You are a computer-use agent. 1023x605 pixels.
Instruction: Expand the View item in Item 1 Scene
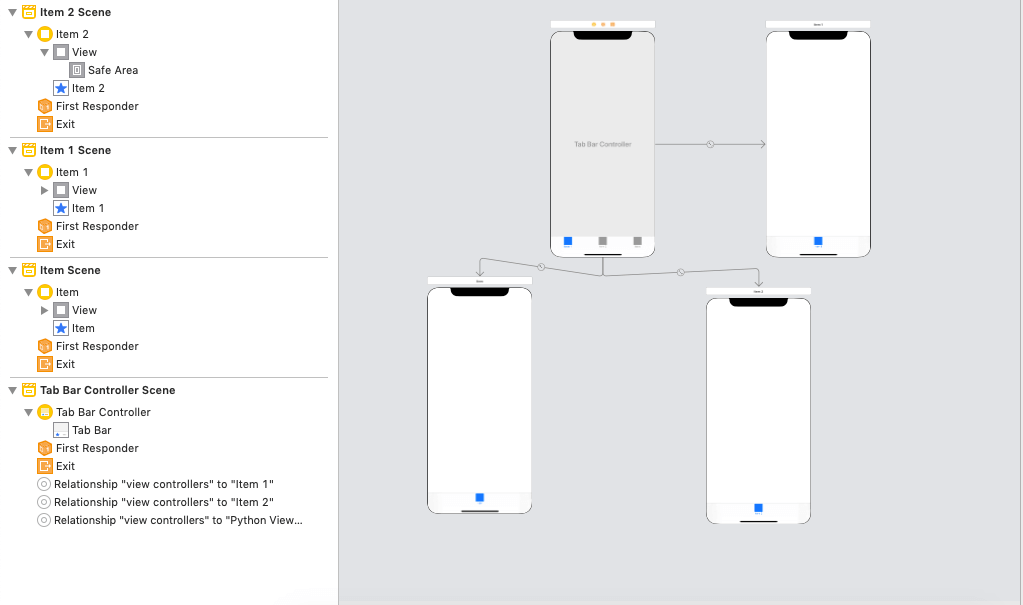pos(44,190)
